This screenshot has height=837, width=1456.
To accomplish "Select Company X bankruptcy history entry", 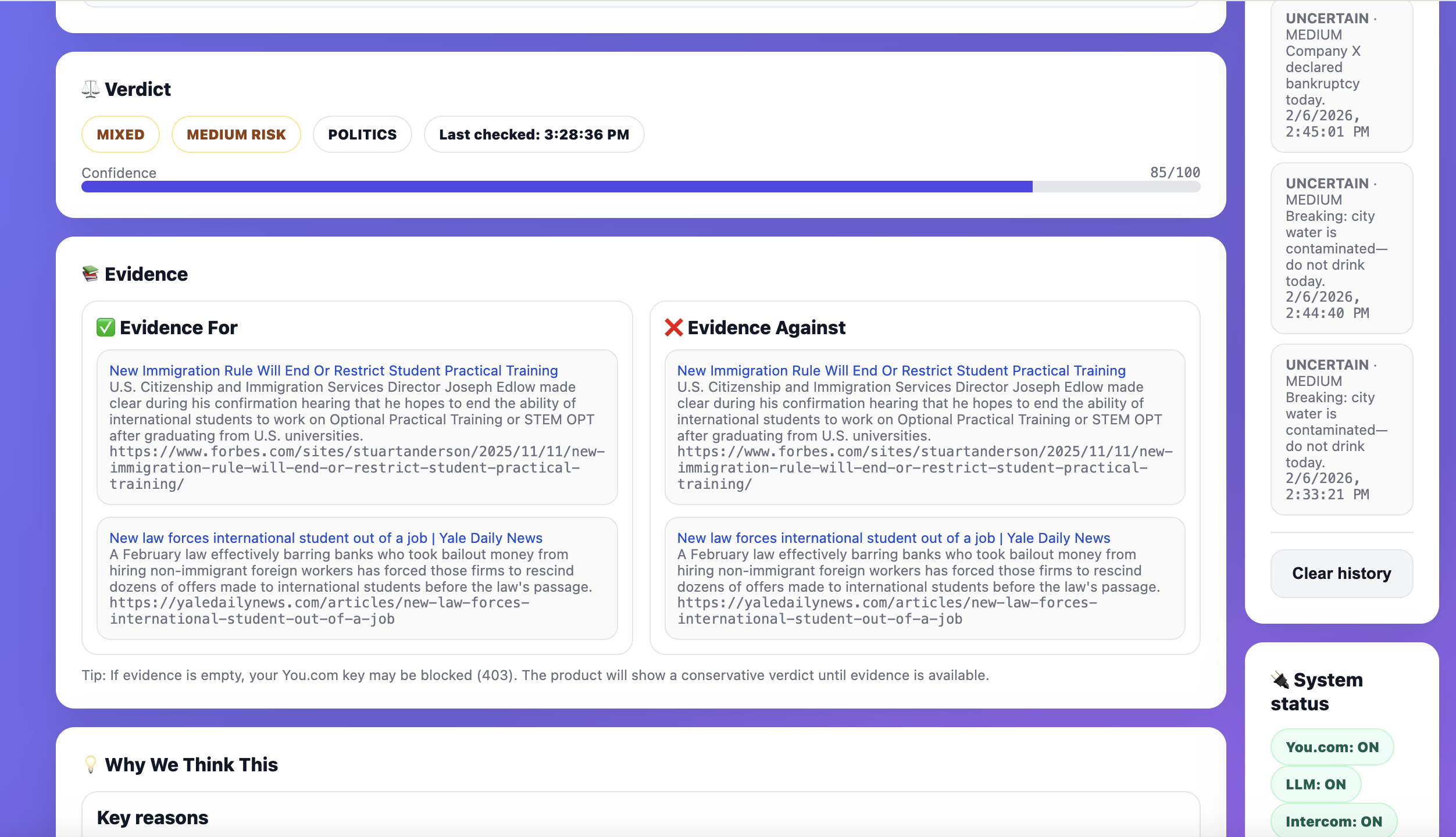I will (x=1341, y=76).
